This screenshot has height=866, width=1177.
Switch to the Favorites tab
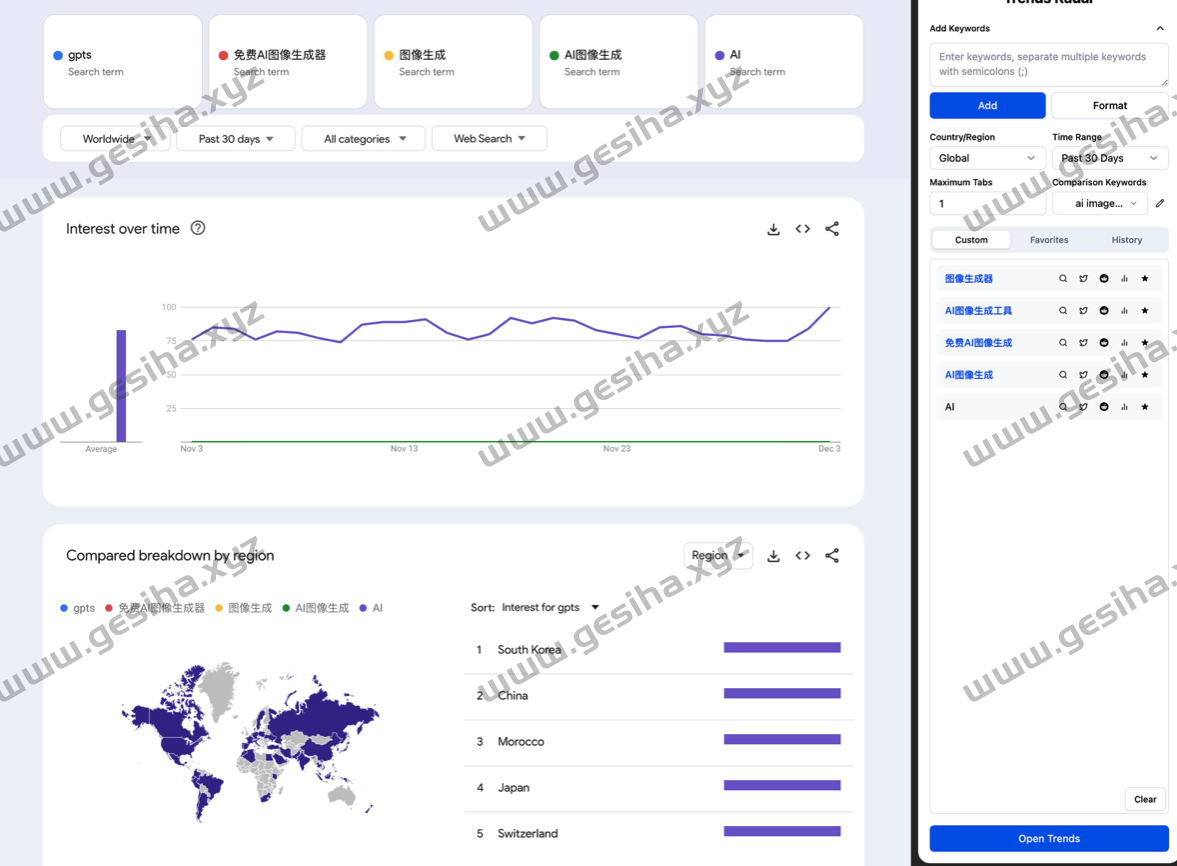(x=1049, y=240)
